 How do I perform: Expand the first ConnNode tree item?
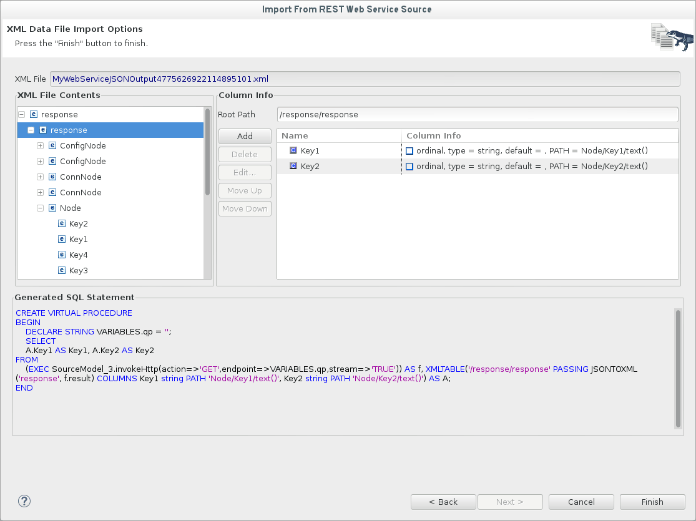pyautogui.click(x=40, y=177)
